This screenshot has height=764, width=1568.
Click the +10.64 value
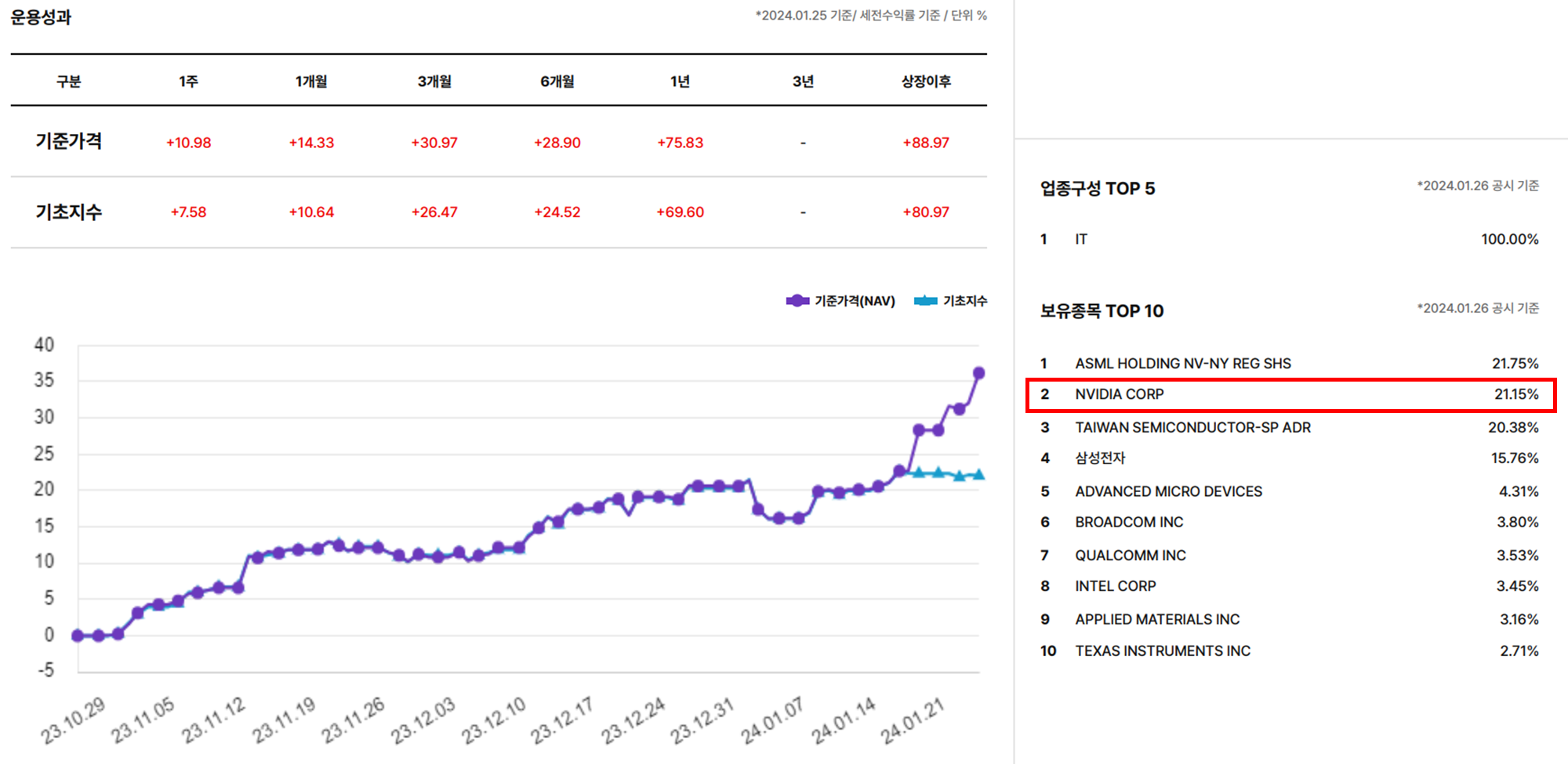click(311, 212)
